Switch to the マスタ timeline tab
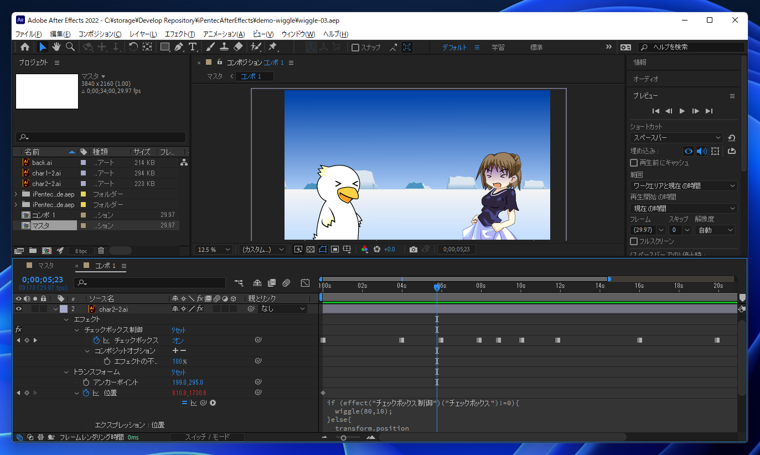 point(46,266)
